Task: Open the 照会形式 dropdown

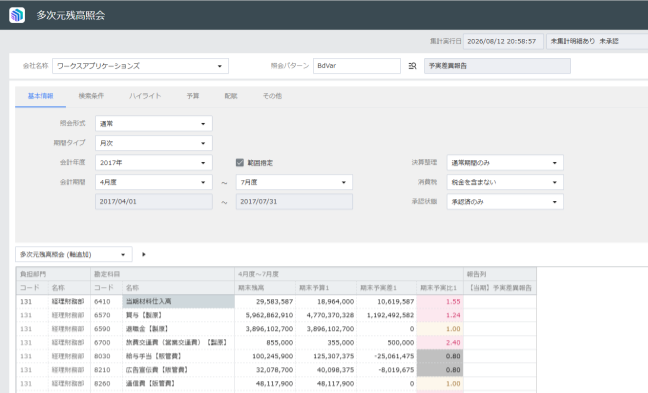Action: click(x=154, y=124)
